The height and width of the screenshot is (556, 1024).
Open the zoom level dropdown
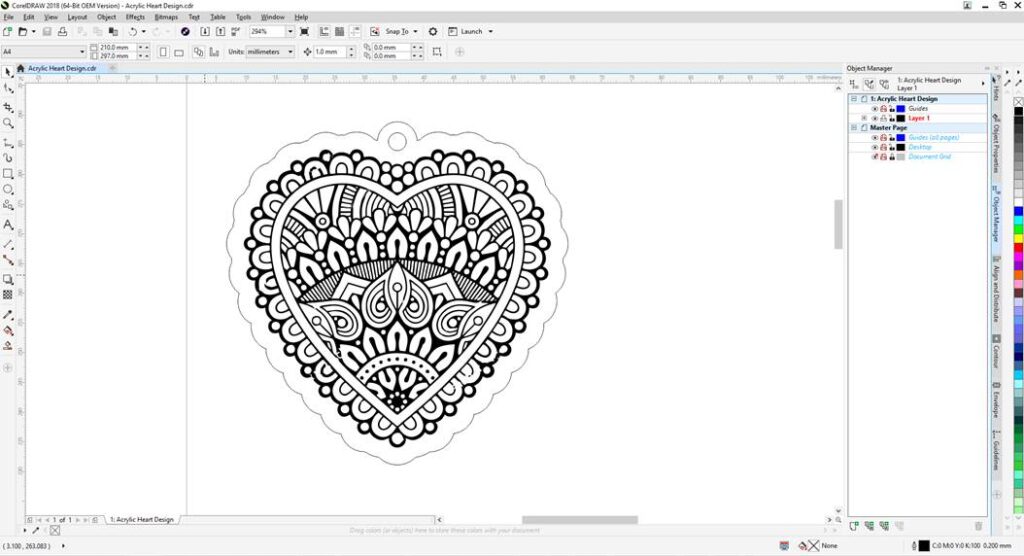click(290, 32)
